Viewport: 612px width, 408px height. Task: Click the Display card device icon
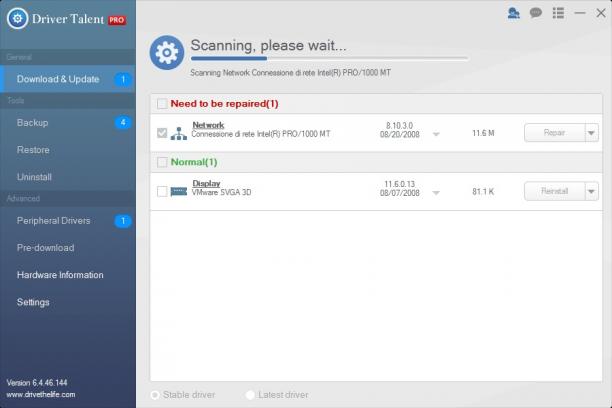click(179, 191)
